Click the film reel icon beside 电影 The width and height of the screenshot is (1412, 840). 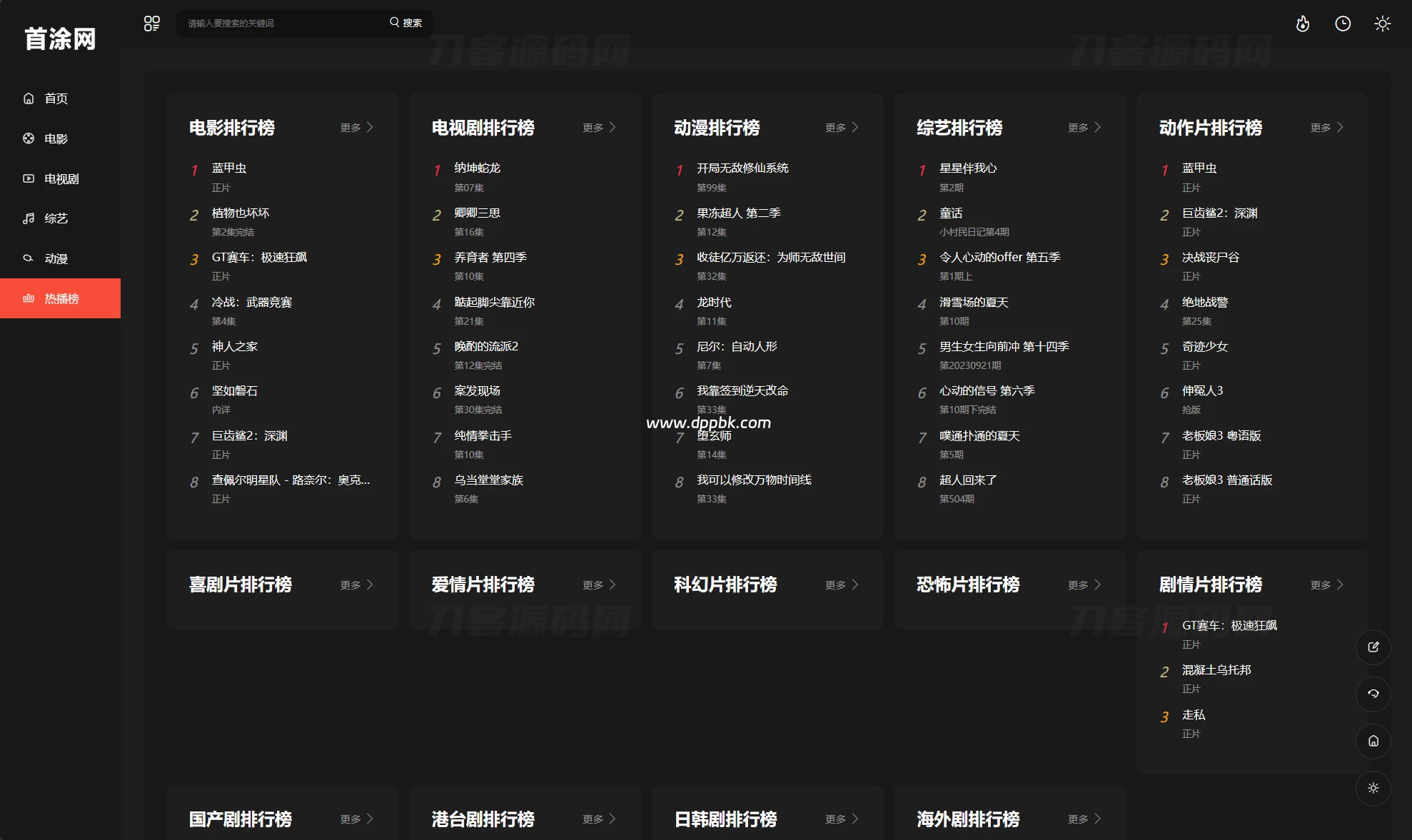[x=29, y=138]
